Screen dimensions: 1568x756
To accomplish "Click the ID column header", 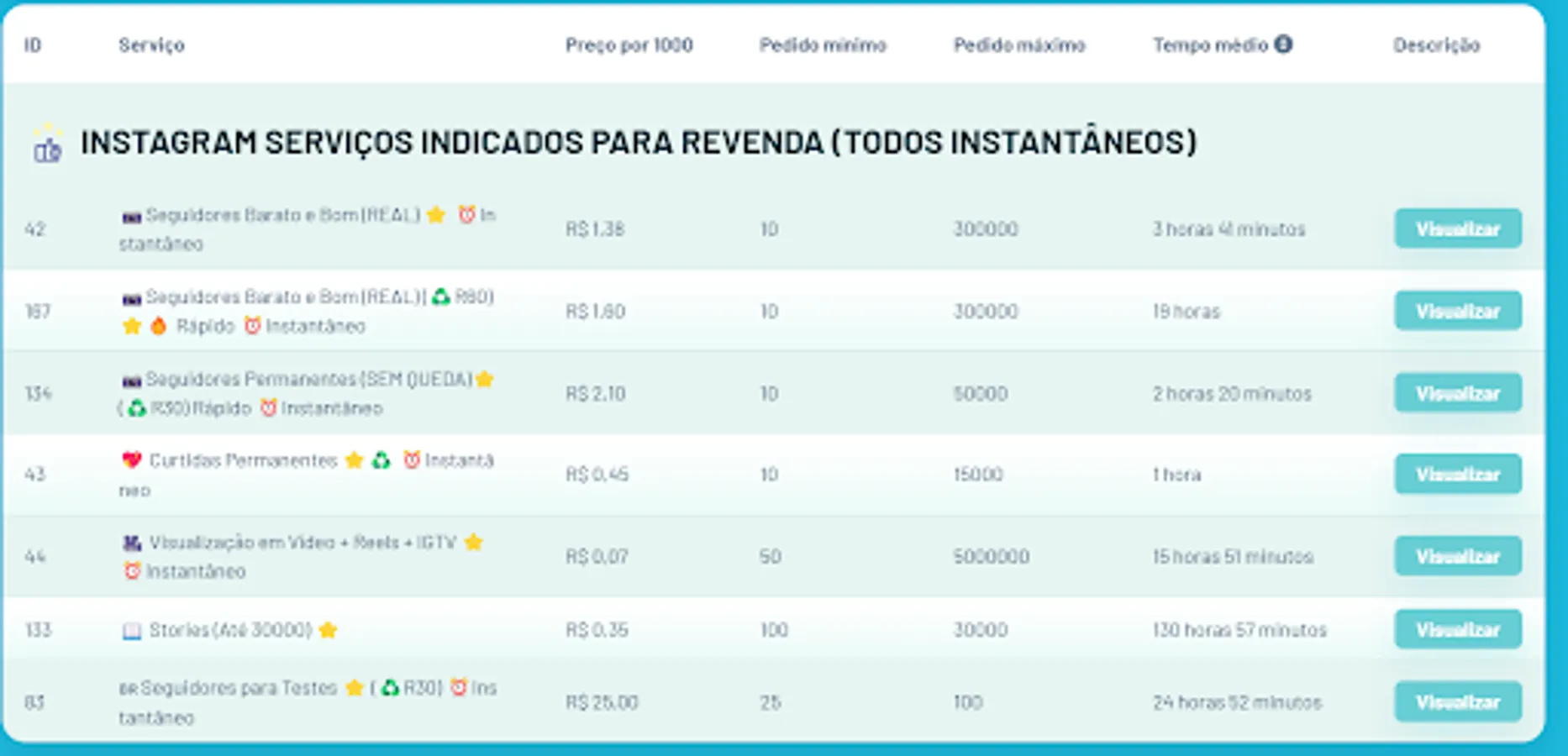I will 33,45.
